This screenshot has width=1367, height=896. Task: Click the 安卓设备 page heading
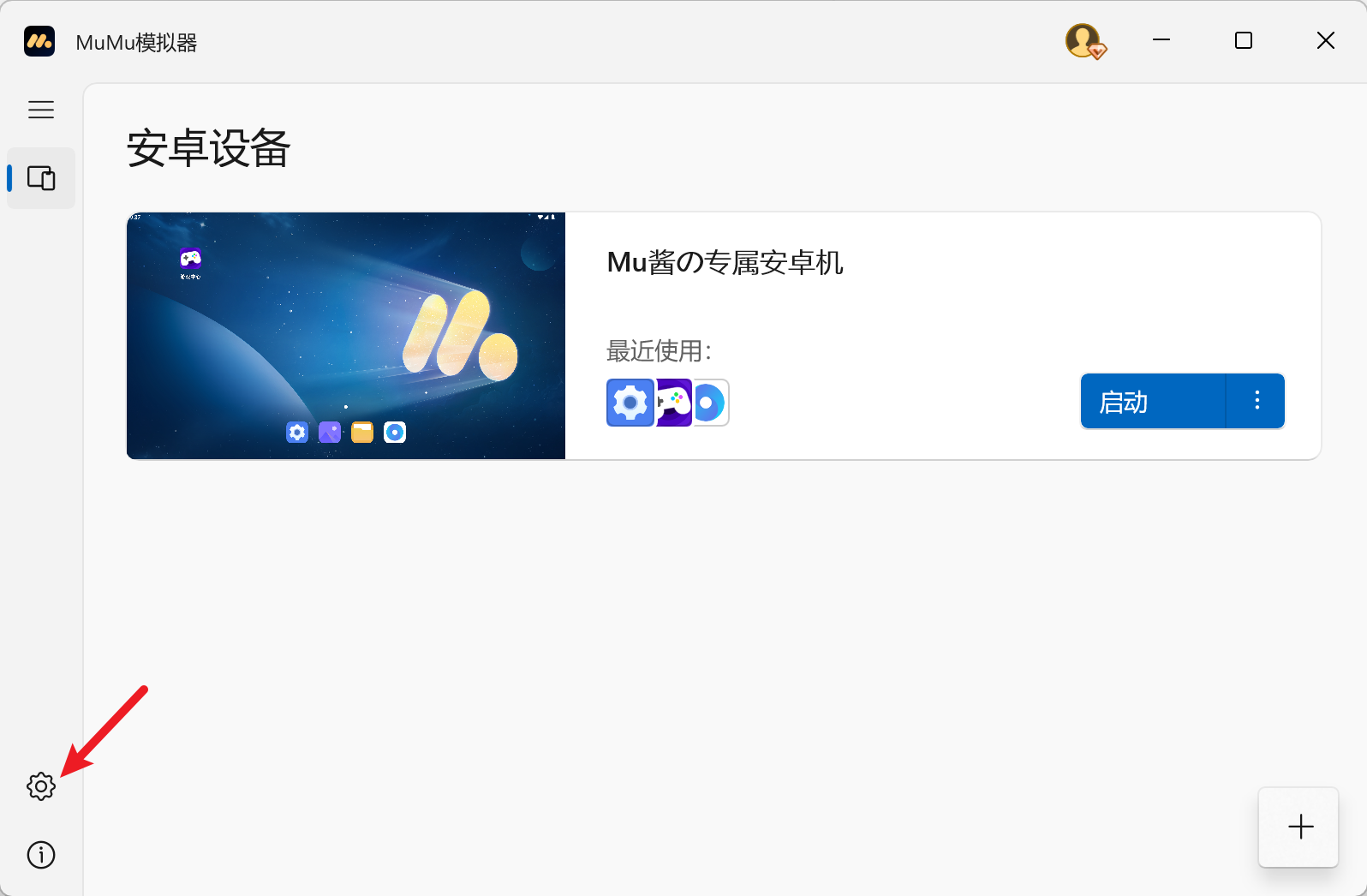pyautogui.click(x=209, y=149)
